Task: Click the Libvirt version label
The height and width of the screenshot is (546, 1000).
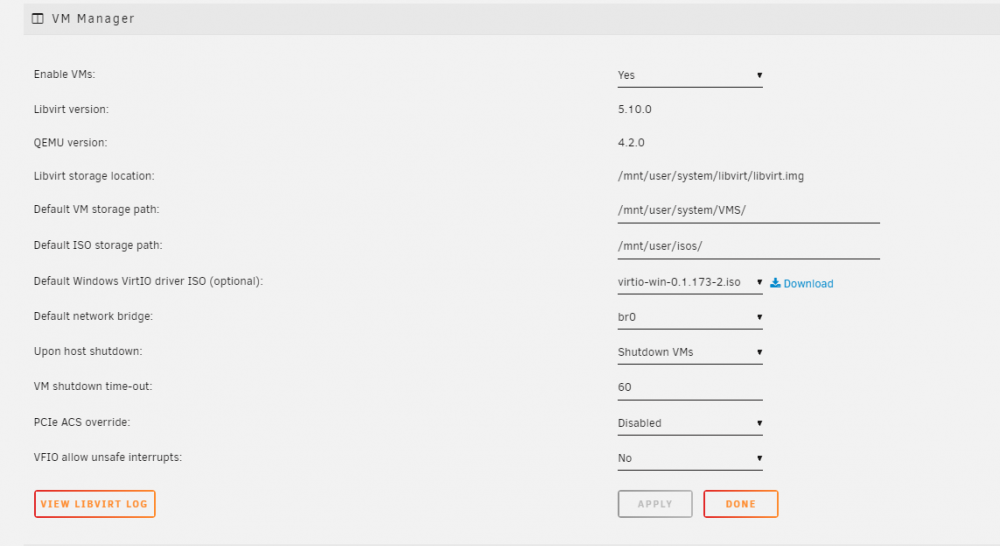Action: pos(71,110)
